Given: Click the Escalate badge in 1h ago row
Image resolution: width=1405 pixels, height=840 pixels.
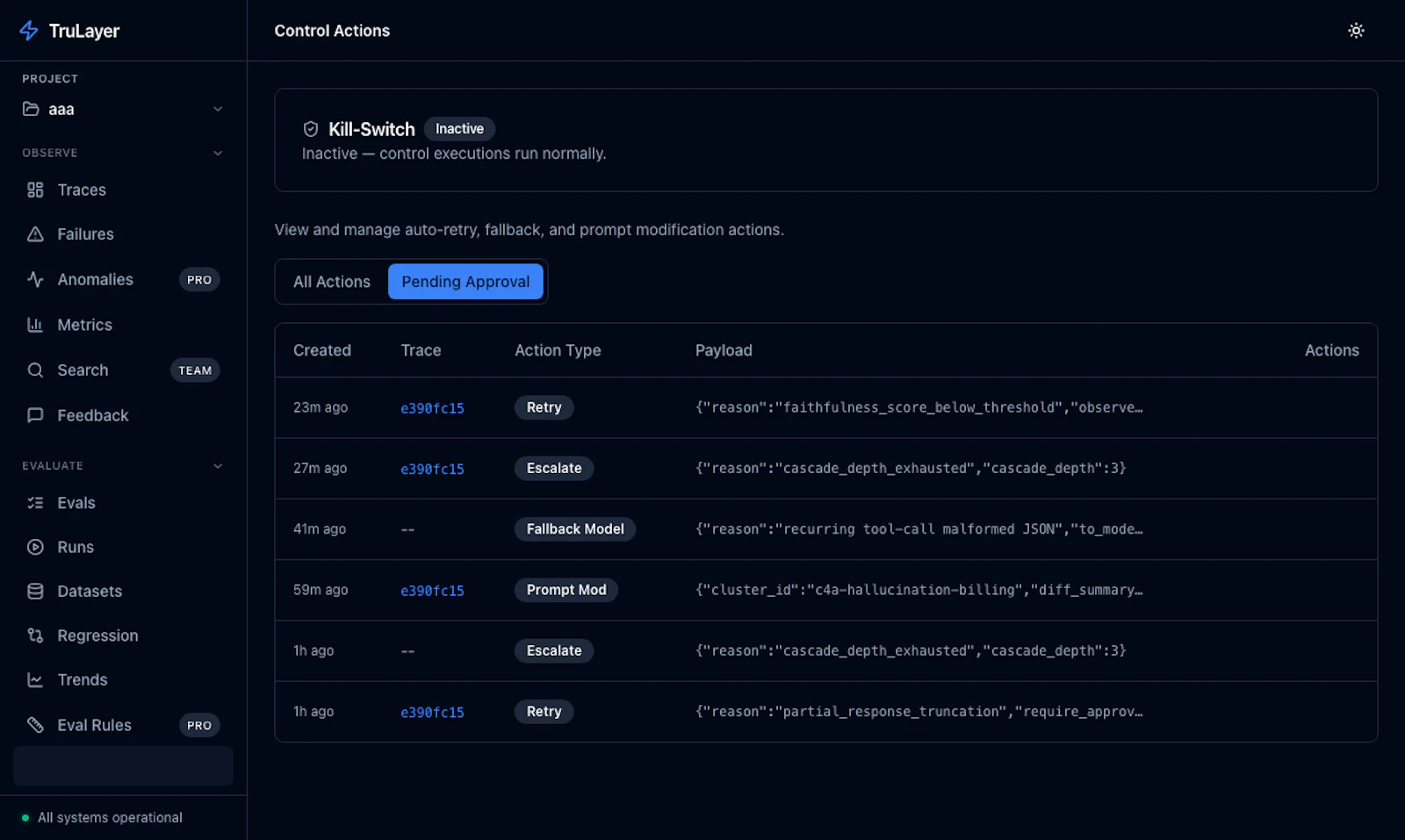Looking at the screenshot, I should point(554,650).
